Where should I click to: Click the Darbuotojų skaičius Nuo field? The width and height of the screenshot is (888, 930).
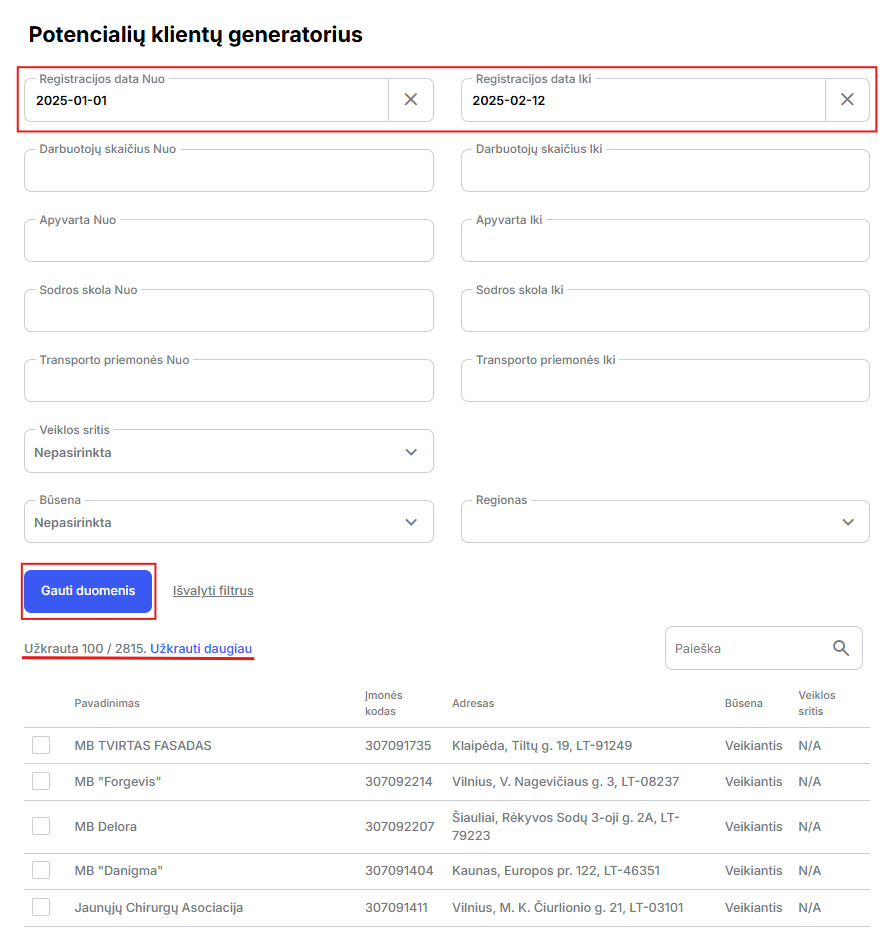(228, 171)
